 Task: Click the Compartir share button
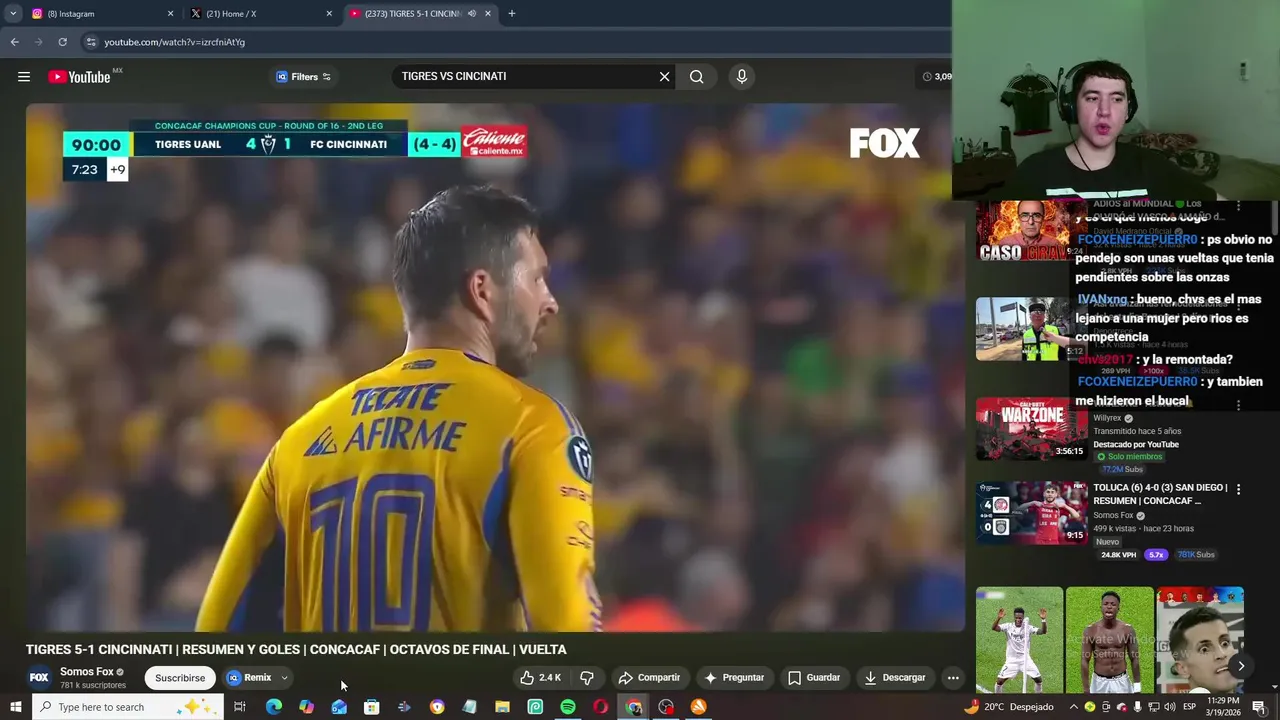pyautogui.click(x=649, y=677)
